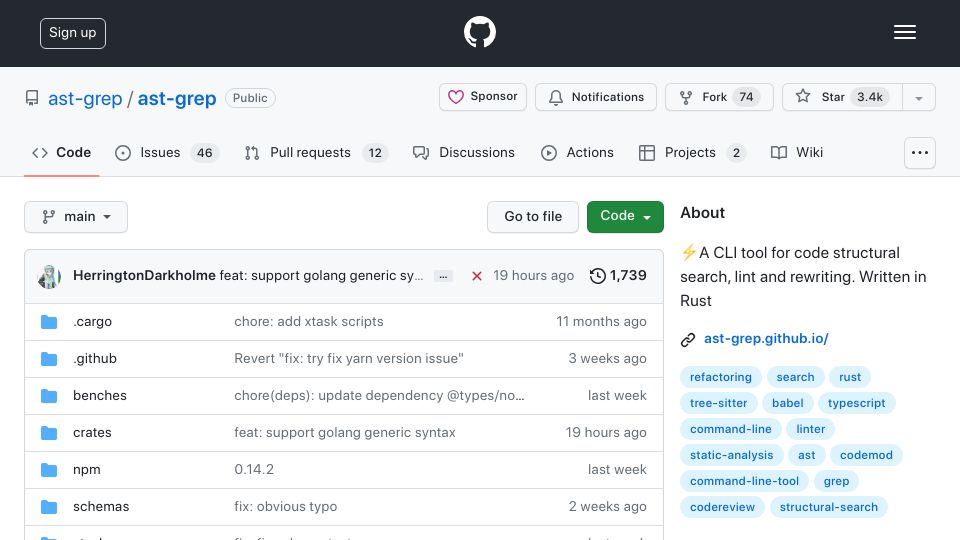Open the Issues tab
Viewport: 960px width, 540px height.
(167, 152)
